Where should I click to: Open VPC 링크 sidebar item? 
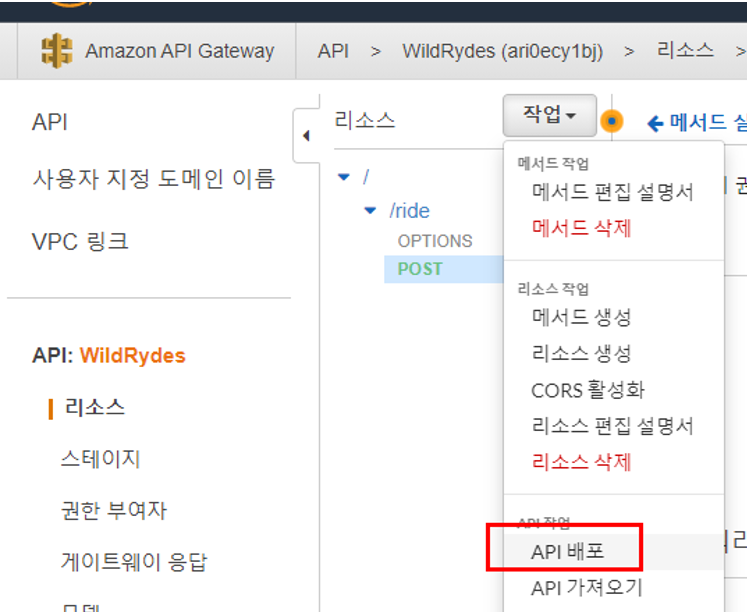[80, 241]
